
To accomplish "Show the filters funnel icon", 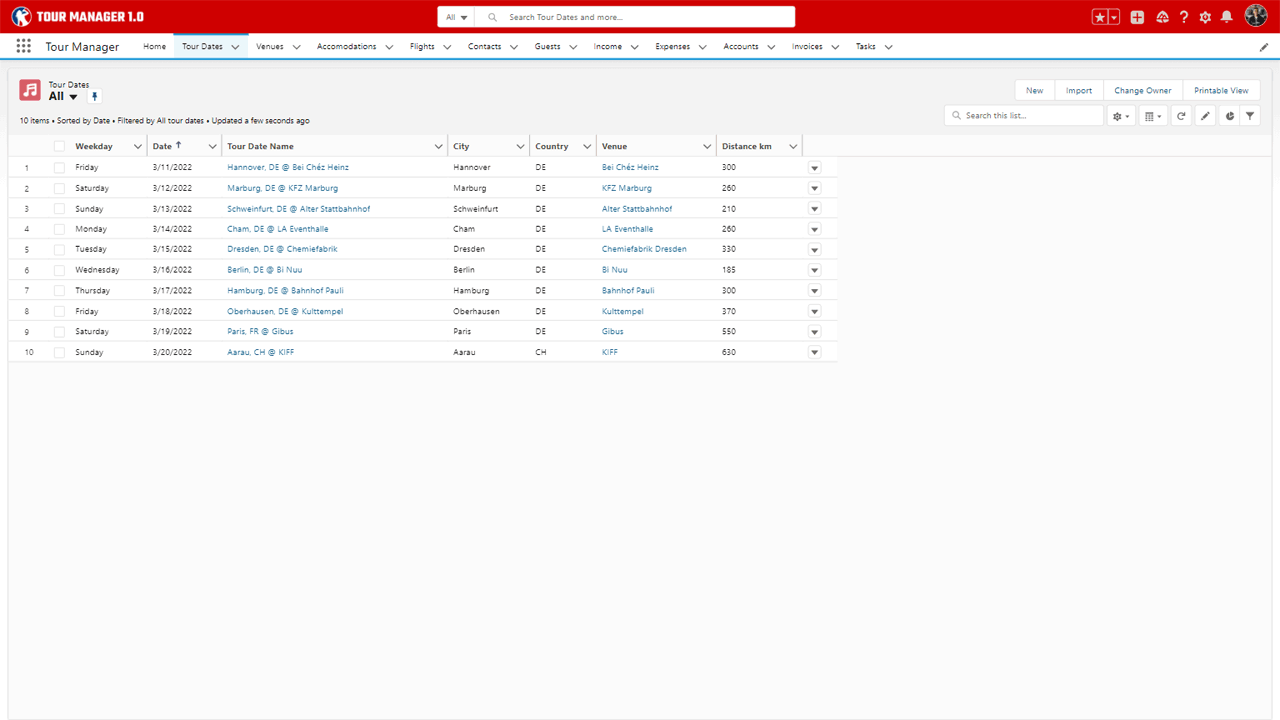I will click(1250, 116).
